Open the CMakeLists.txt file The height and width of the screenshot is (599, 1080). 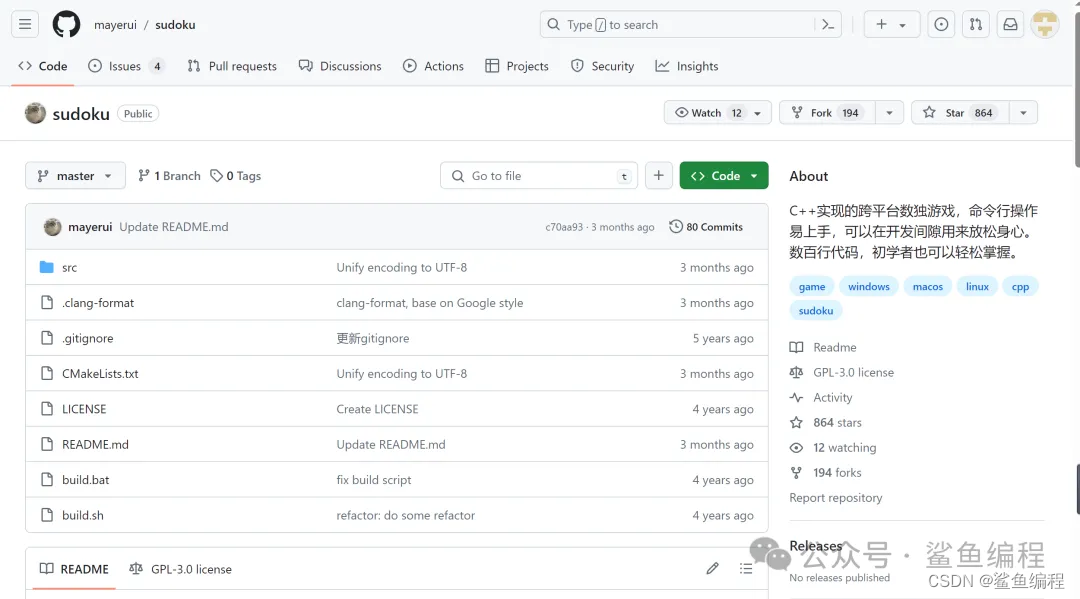tap(100, 374)
